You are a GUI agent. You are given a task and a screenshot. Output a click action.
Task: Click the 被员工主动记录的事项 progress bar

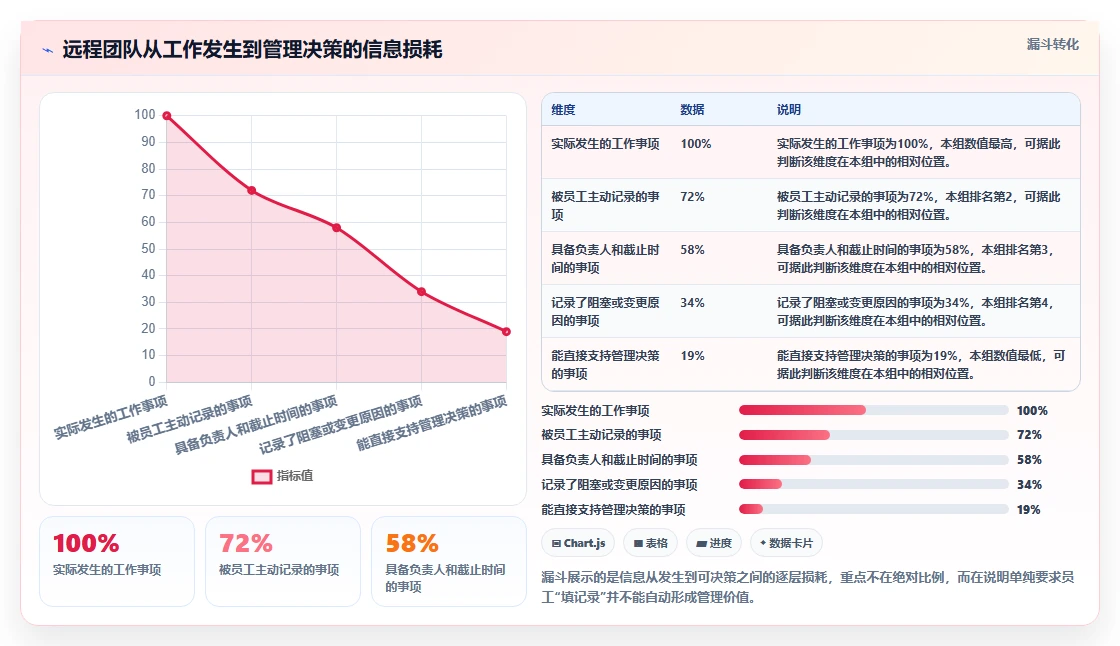874,434
